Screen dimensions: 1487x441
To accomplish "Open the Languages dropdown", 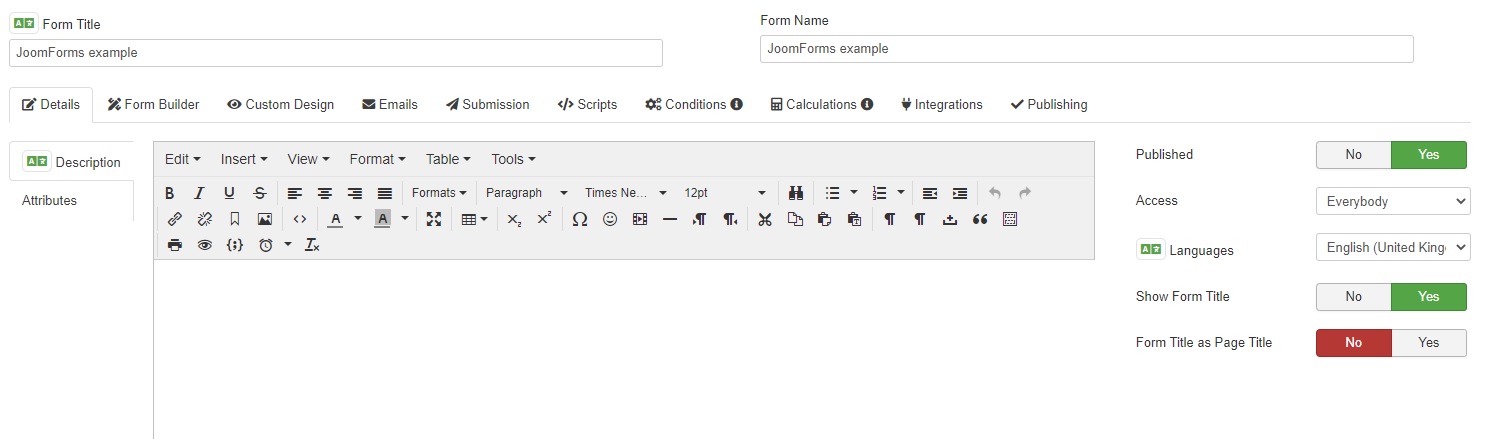I will pos(1393,247).
